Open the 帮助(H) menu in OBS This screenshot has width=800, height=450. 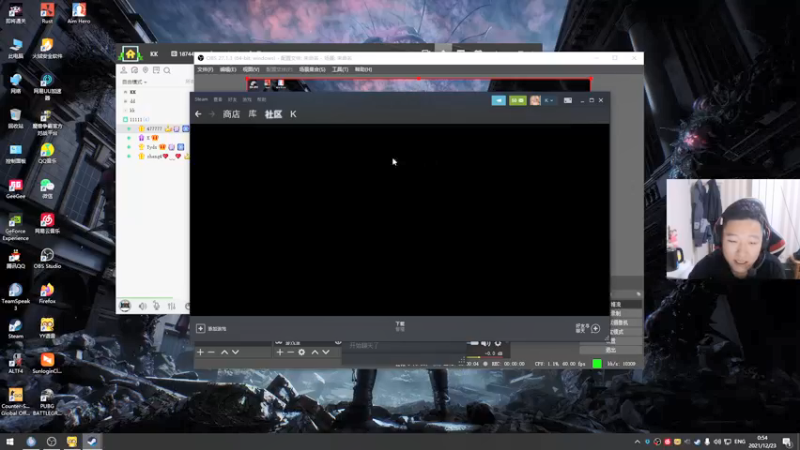click(x=363, y=69)
